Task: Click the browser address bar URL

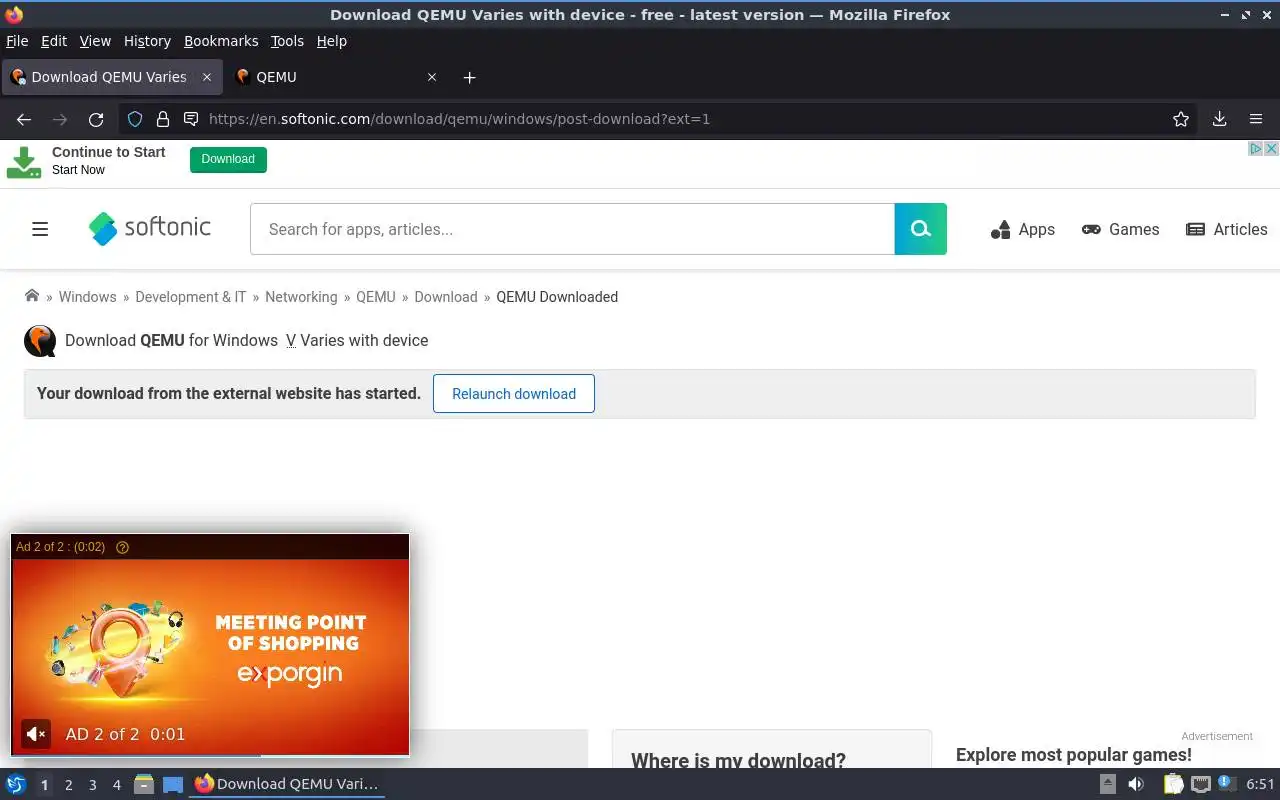Action: [x=459, y=119]
